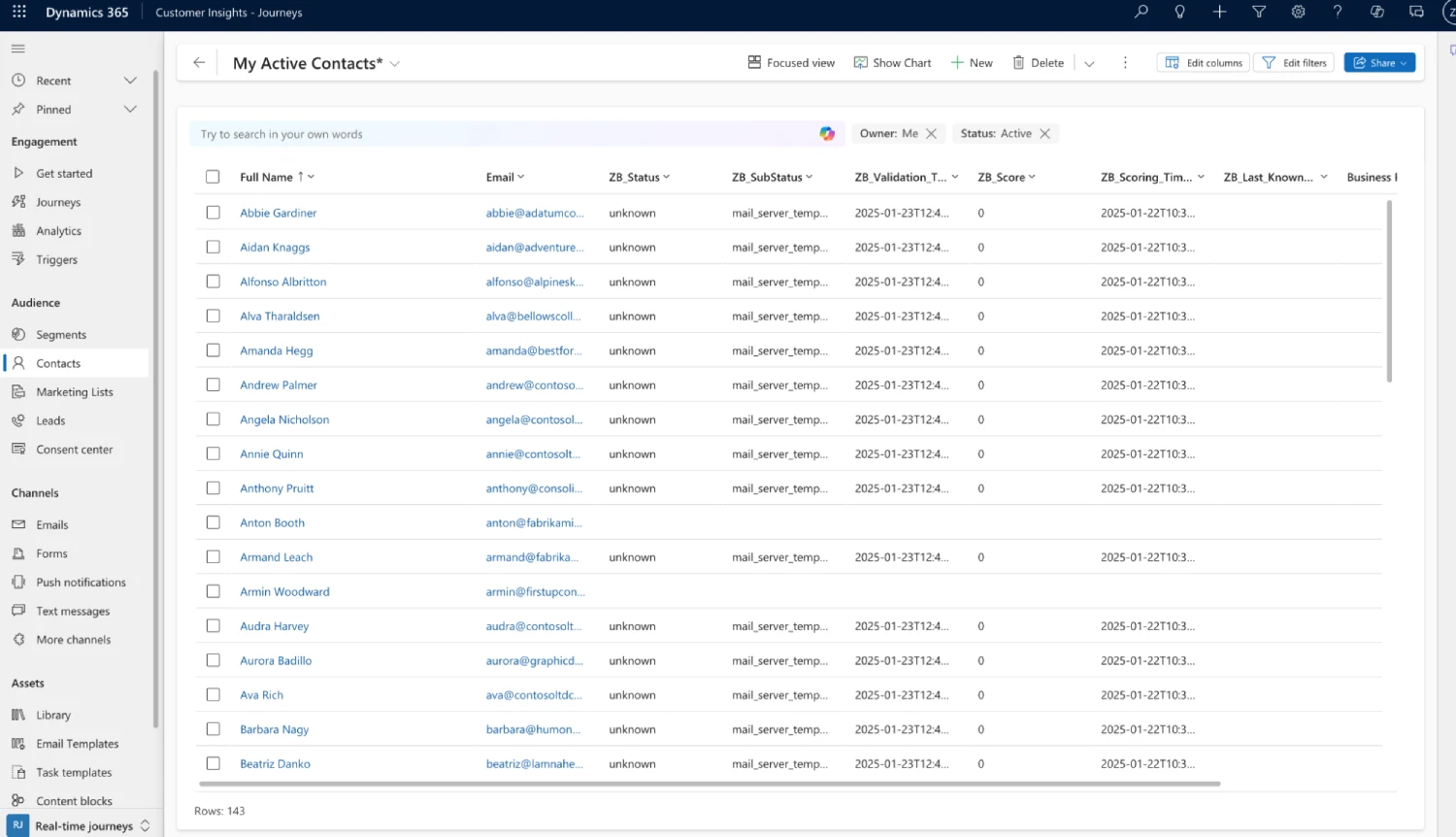This screenshot has width=1456, height=837.
Task: Click the Edit columns button
Action: point(1203,61)
